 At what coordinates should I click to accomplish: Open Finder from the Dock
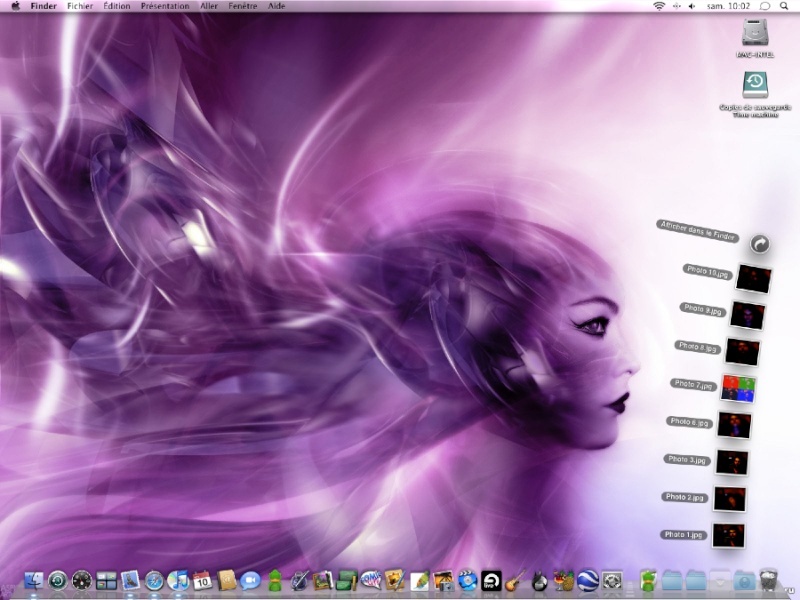(x=34, y=580)
